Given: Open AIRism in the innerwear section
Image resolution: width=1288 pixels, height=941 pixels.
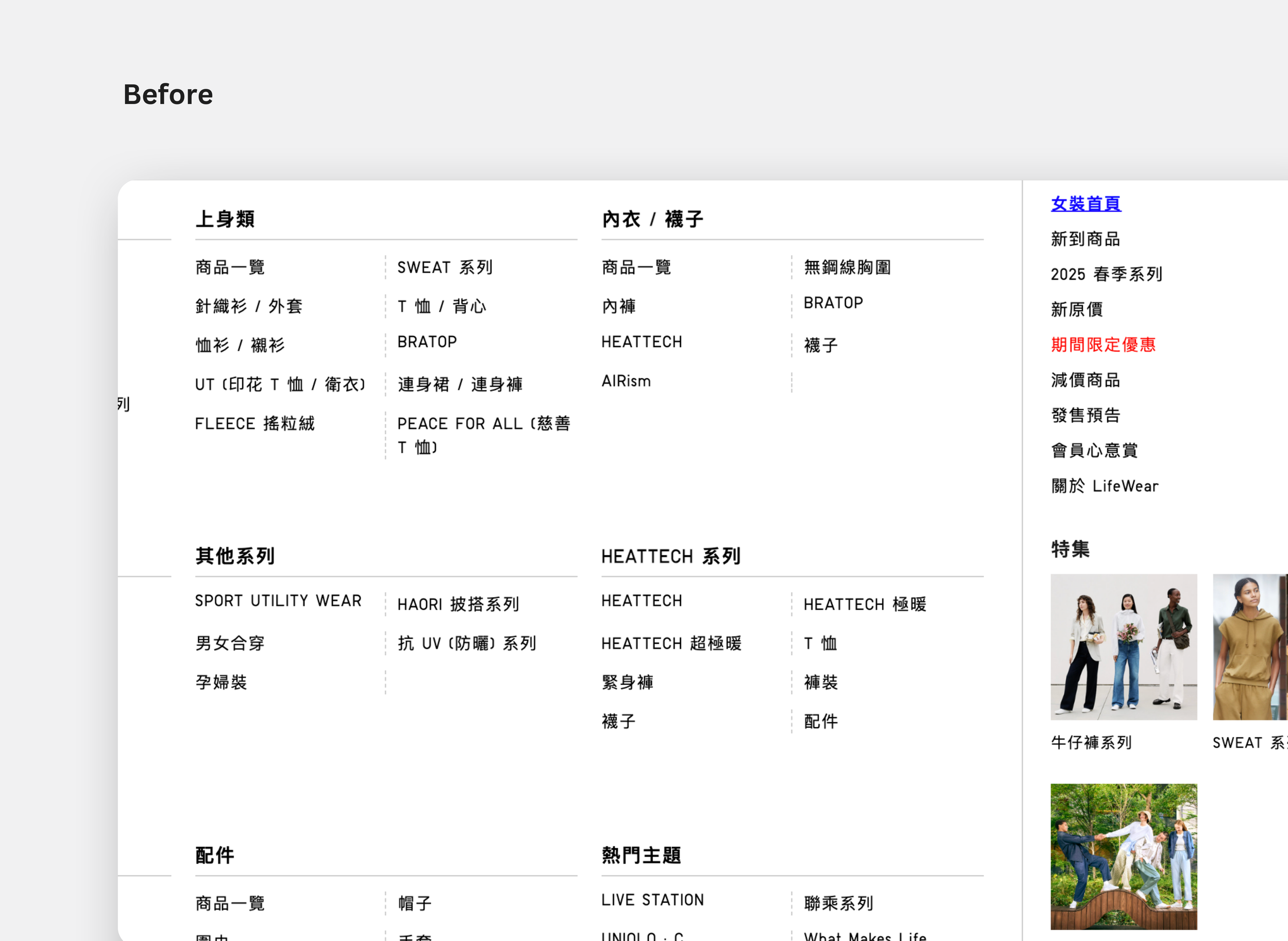Looking at the screenshot, I should coord(626,381).
